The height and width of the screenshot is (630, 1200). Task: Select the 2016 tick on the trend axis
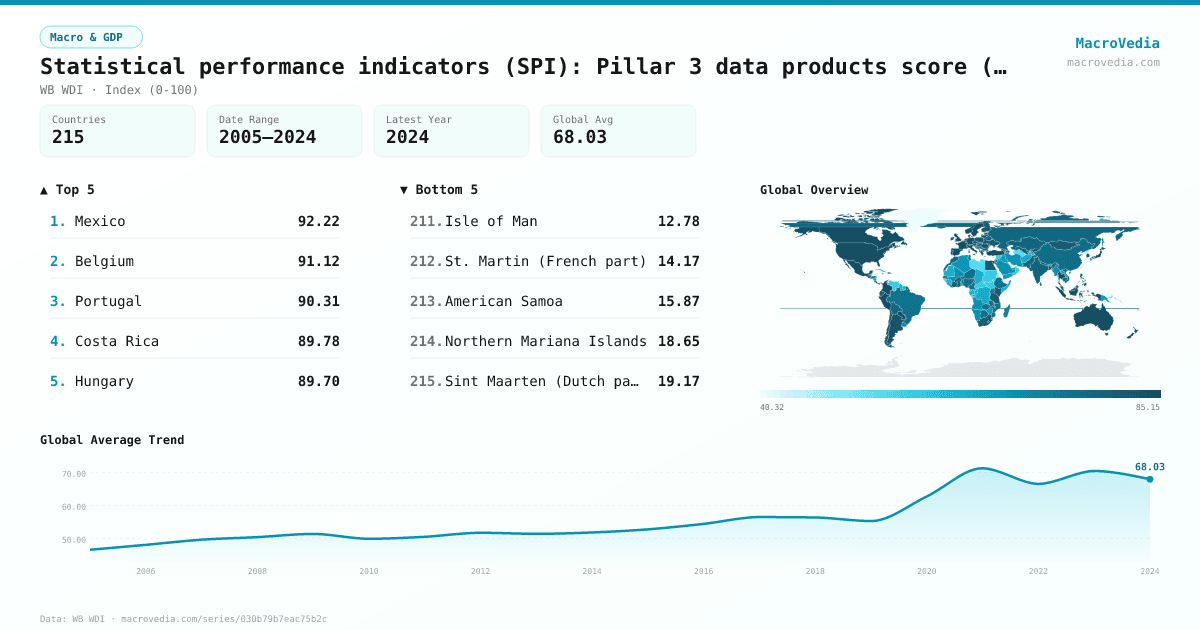[x=703, y=571]
